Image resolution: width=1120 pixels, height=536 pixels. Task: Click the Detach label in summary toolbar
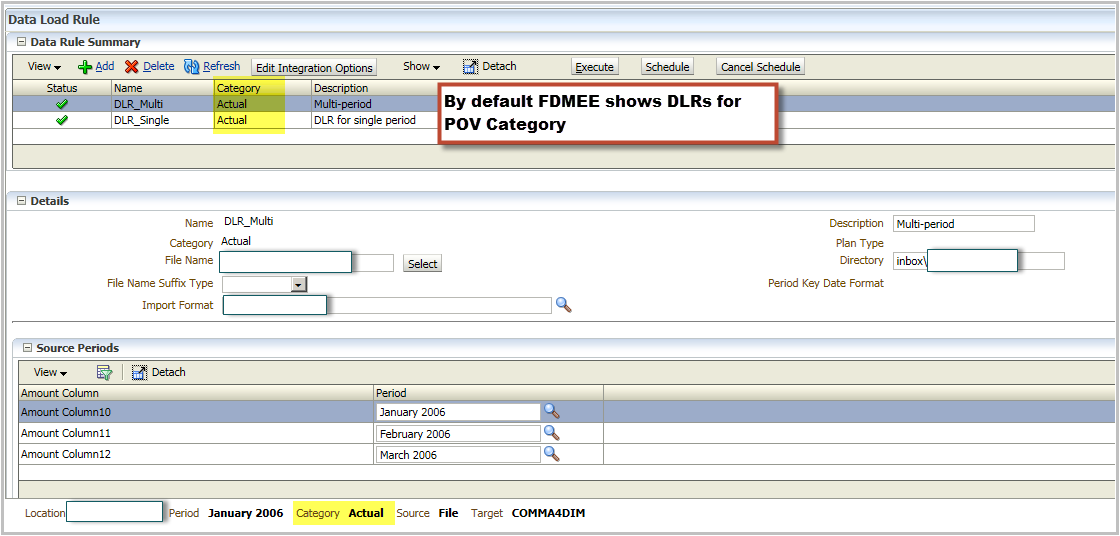click(499, 66)
